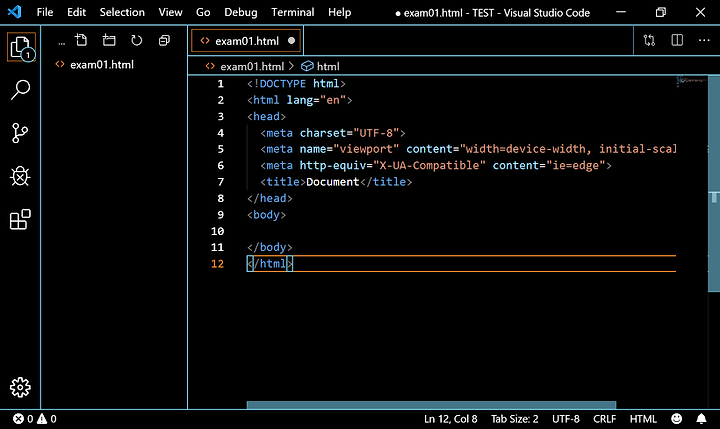Click the word Document in title tag
The height and width of the screenshot is (429, 720).
(332, 182)
